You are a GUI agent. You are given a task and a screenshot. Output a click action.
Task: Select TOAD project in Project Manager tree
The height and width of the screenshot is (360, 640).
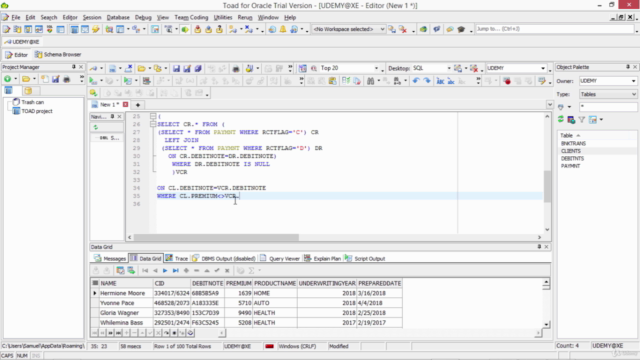37,111
